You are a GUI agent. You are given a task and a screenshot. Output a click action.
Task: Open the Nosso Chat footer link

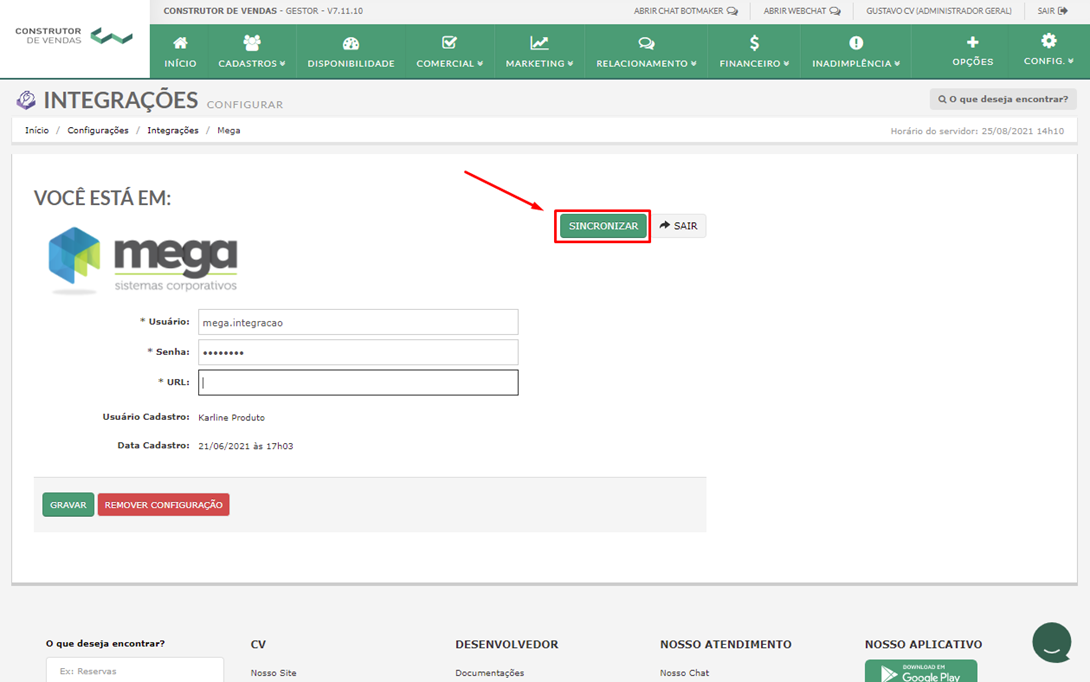(685, 673)
